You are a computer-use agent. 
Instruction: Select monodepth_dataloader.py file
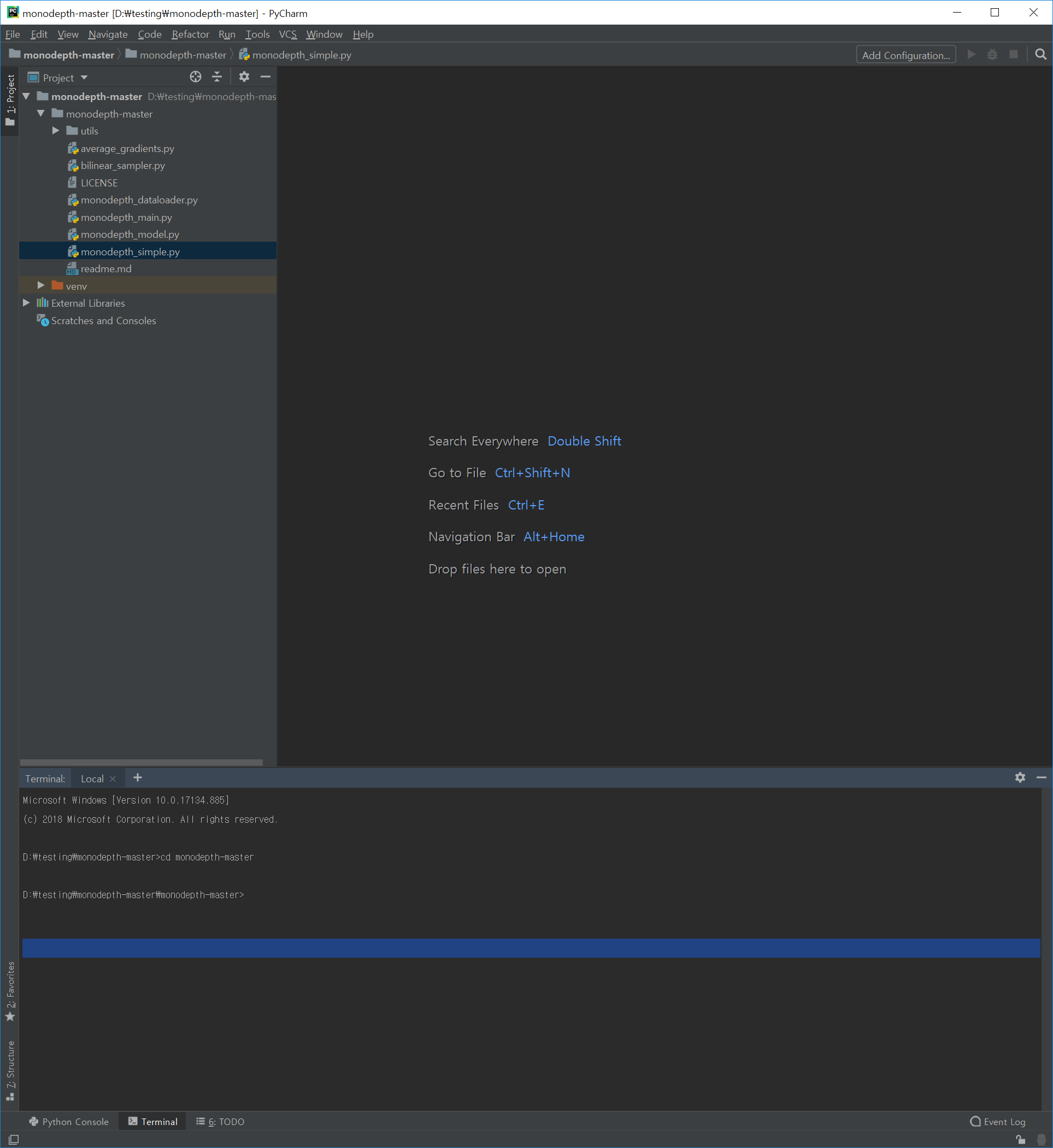(x=139, y=200)
